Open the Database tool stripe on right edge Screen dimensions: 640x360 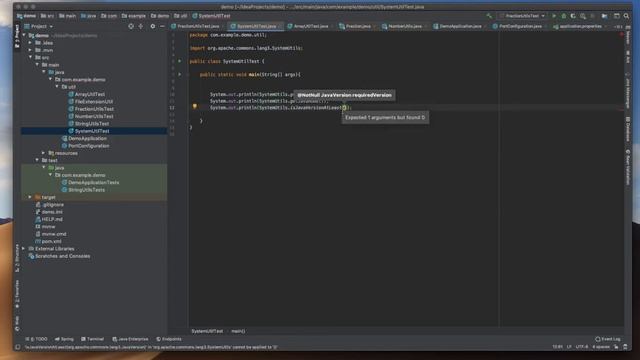click(628, 129)
